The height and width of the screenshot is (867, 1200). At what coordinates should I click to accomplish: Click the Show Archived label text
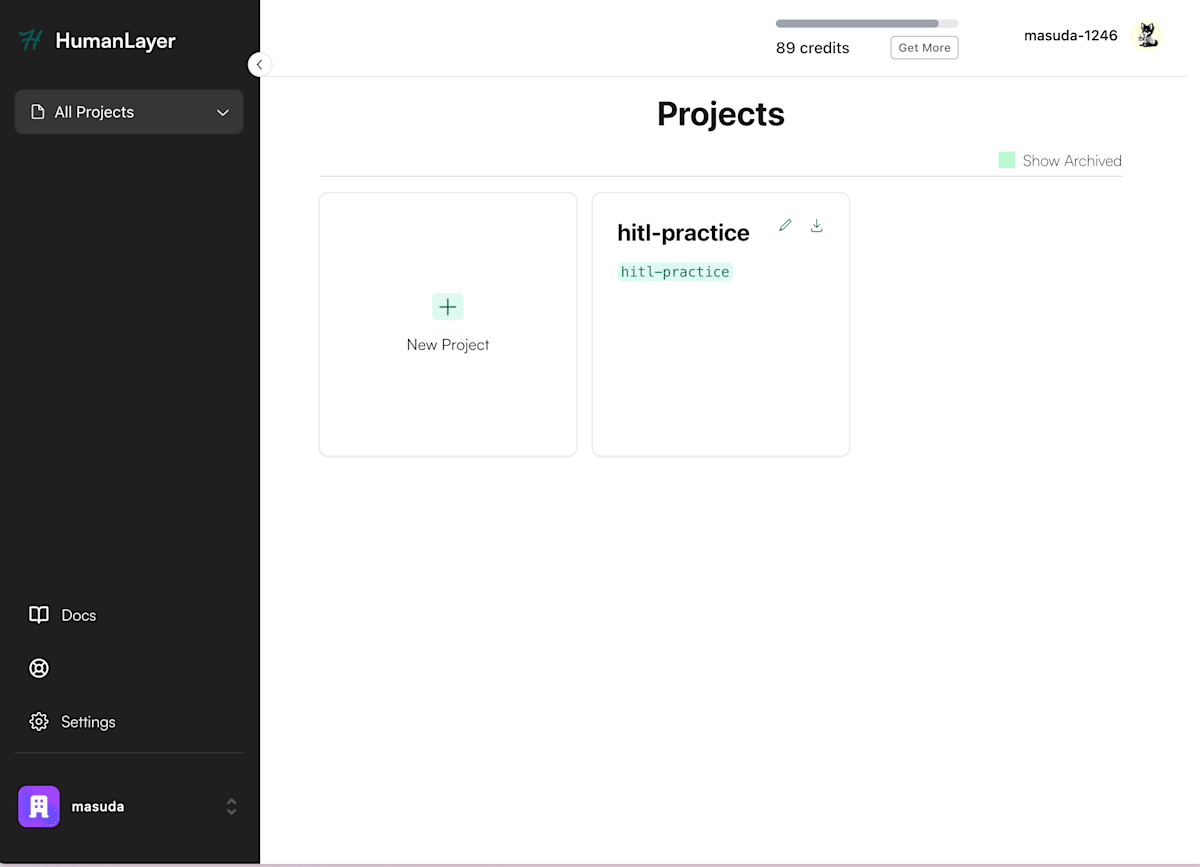tap(1072, 160)
